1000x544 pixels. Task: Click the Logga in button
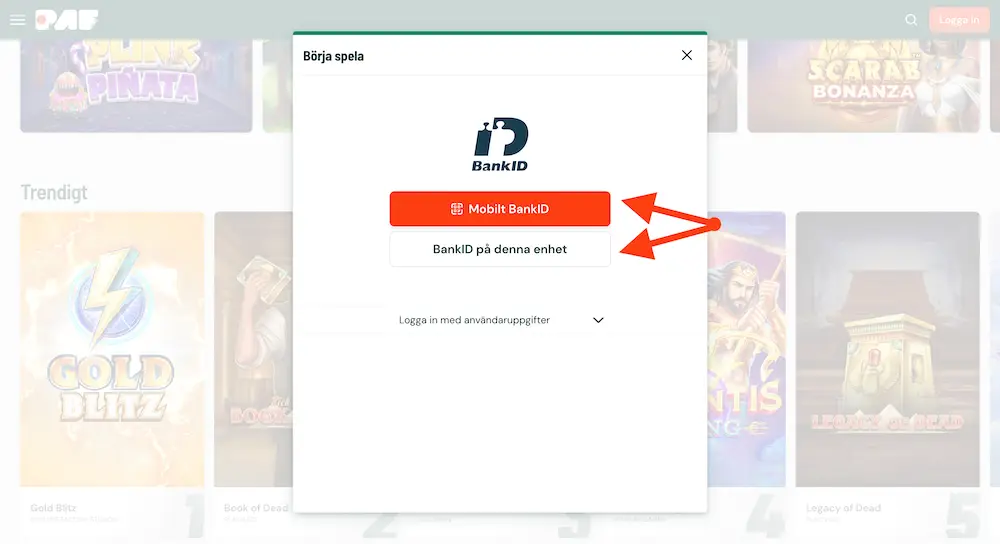pos(959,20)
